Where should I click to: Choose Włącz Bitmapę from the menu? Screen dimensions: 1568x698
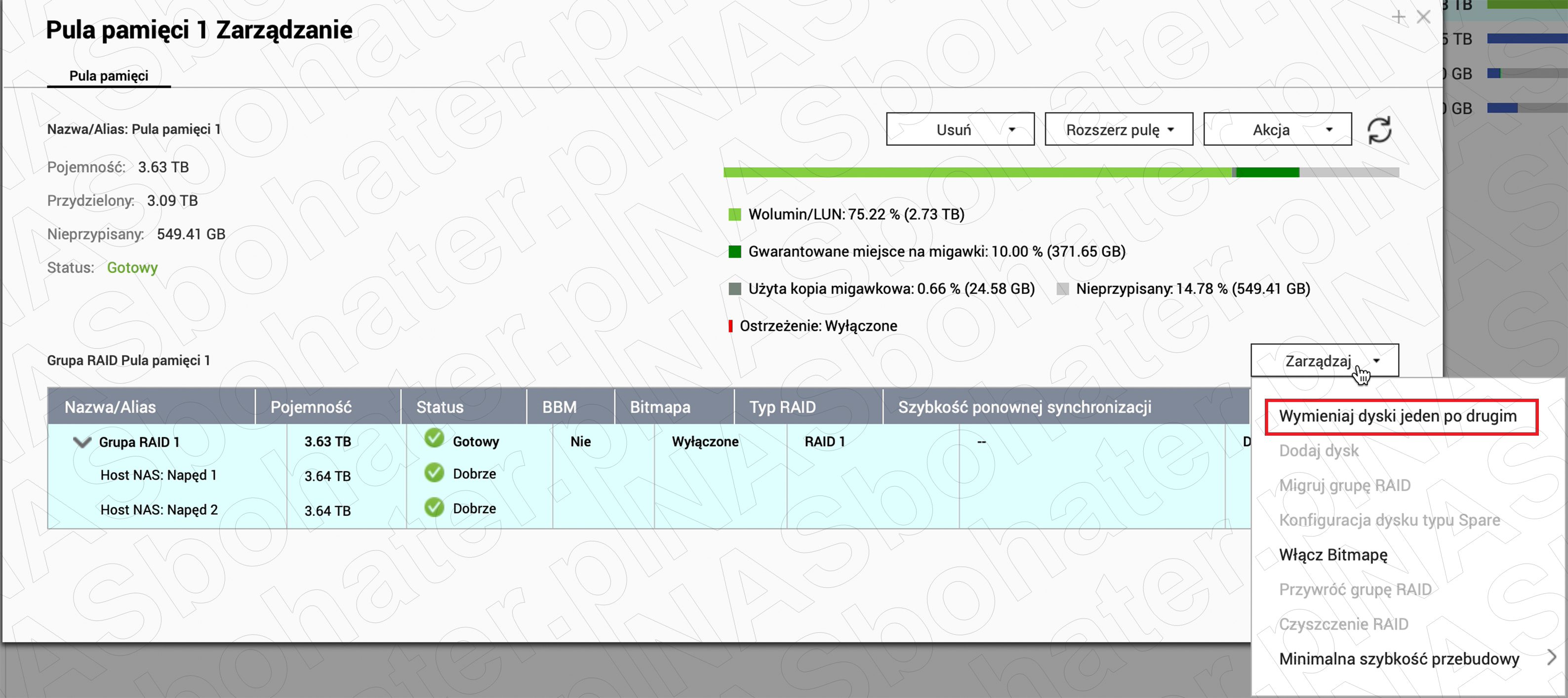[x=1333, y=555]
